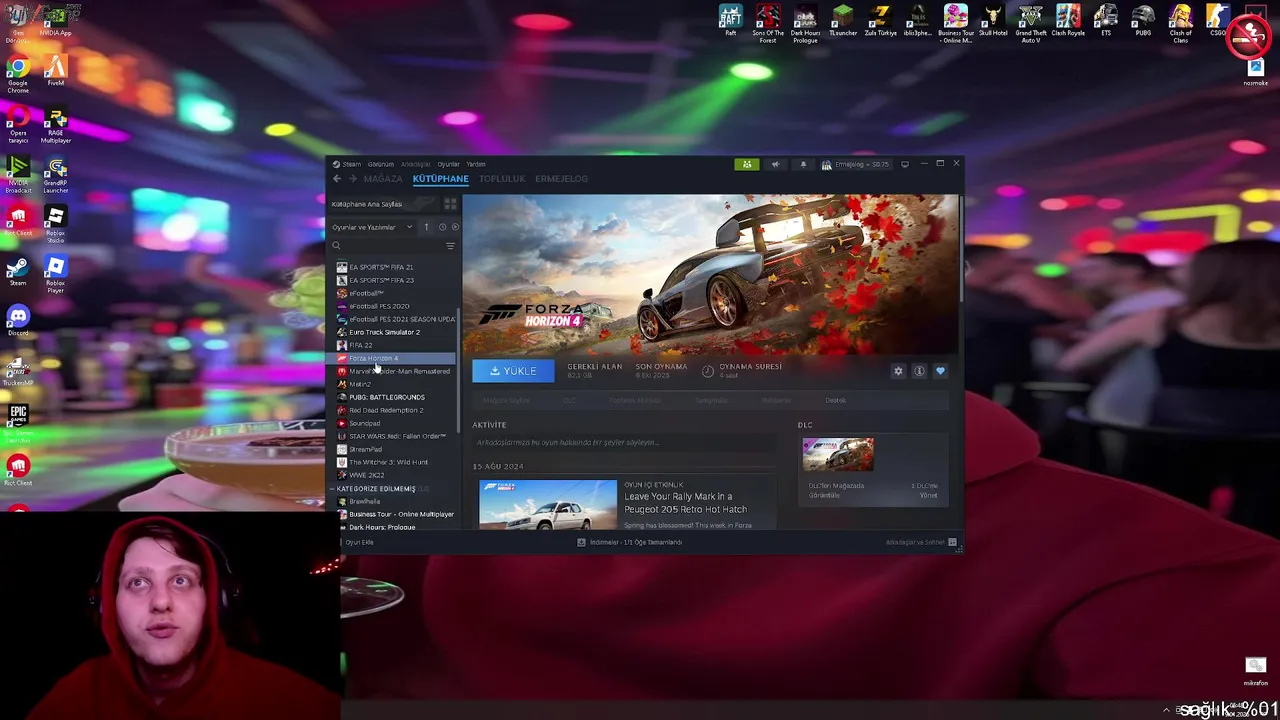Click the ready-to-play filter icon
Image resolution: width=1280 pixels, height=720 pixels.
pos(455,227)
